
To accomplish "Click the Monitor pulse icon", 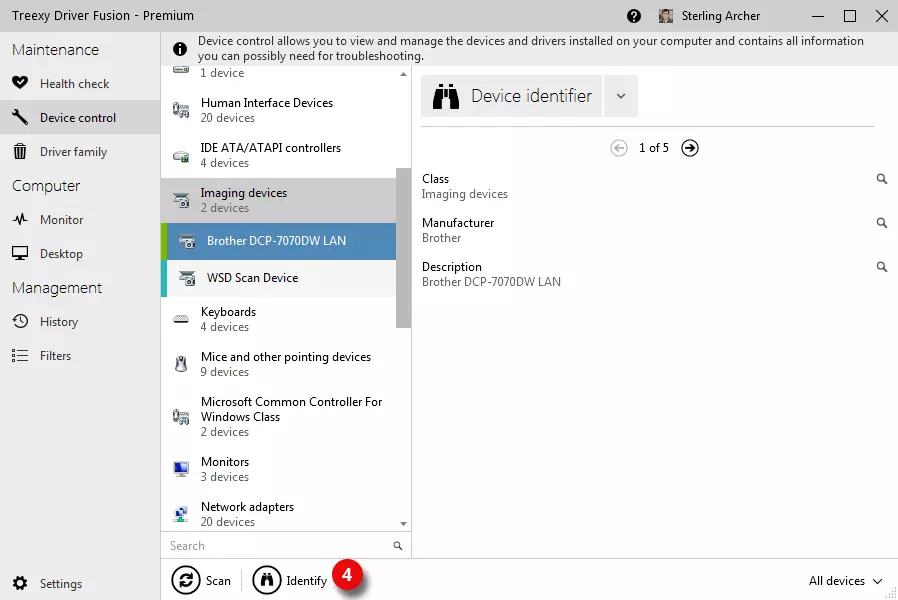I will (x=20, y=219).
